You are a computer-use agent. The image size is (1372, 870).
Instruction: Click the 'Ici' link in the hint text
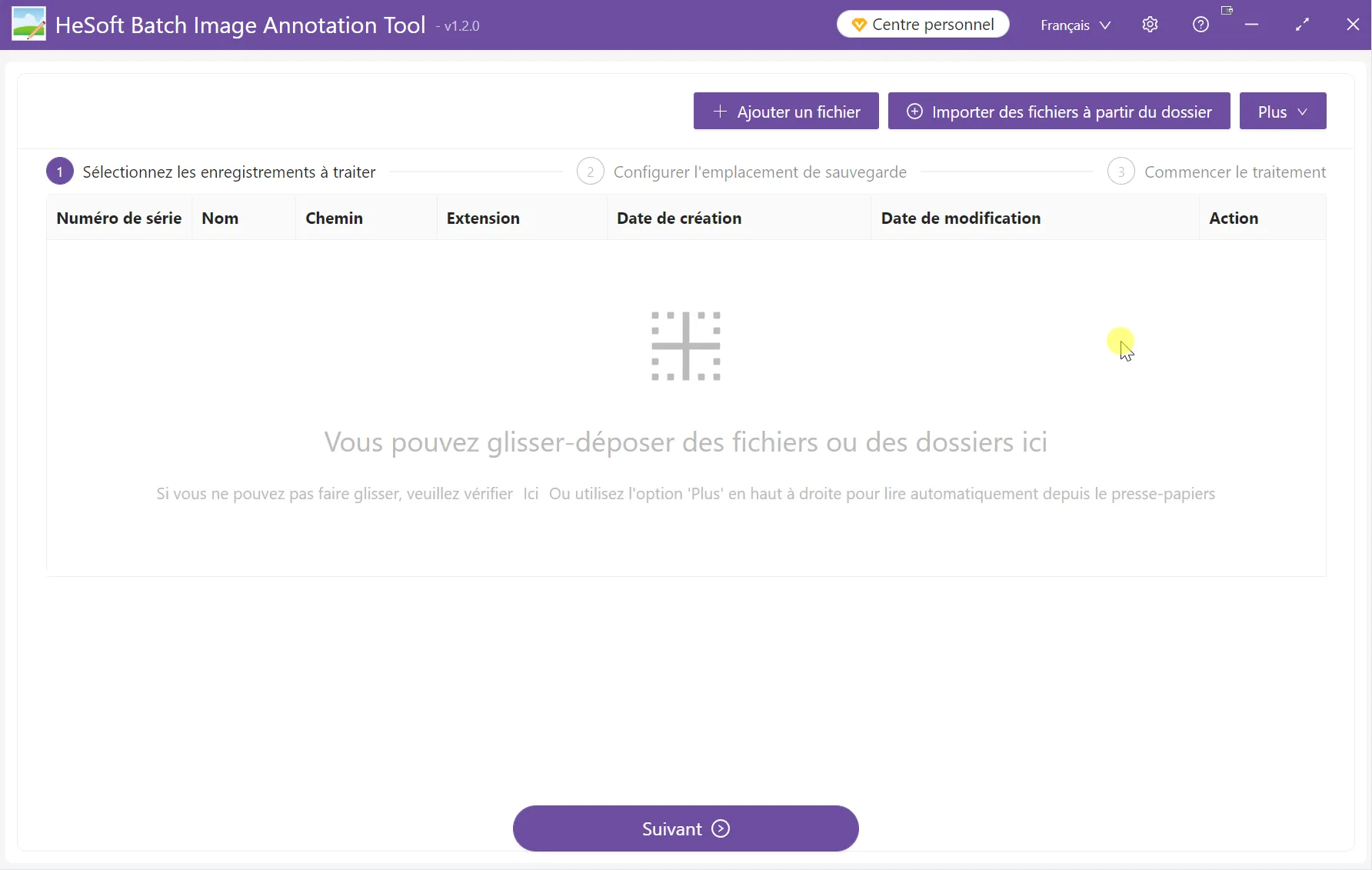tap(531, 494)
